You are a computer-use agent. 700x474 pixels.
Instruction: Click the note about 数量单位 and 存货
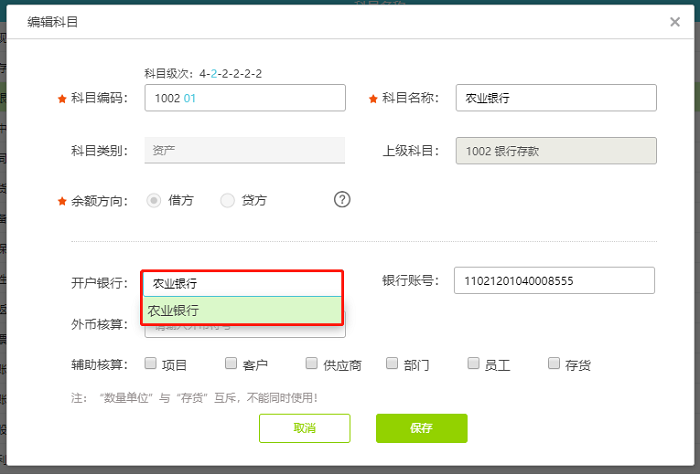point(194,398)
